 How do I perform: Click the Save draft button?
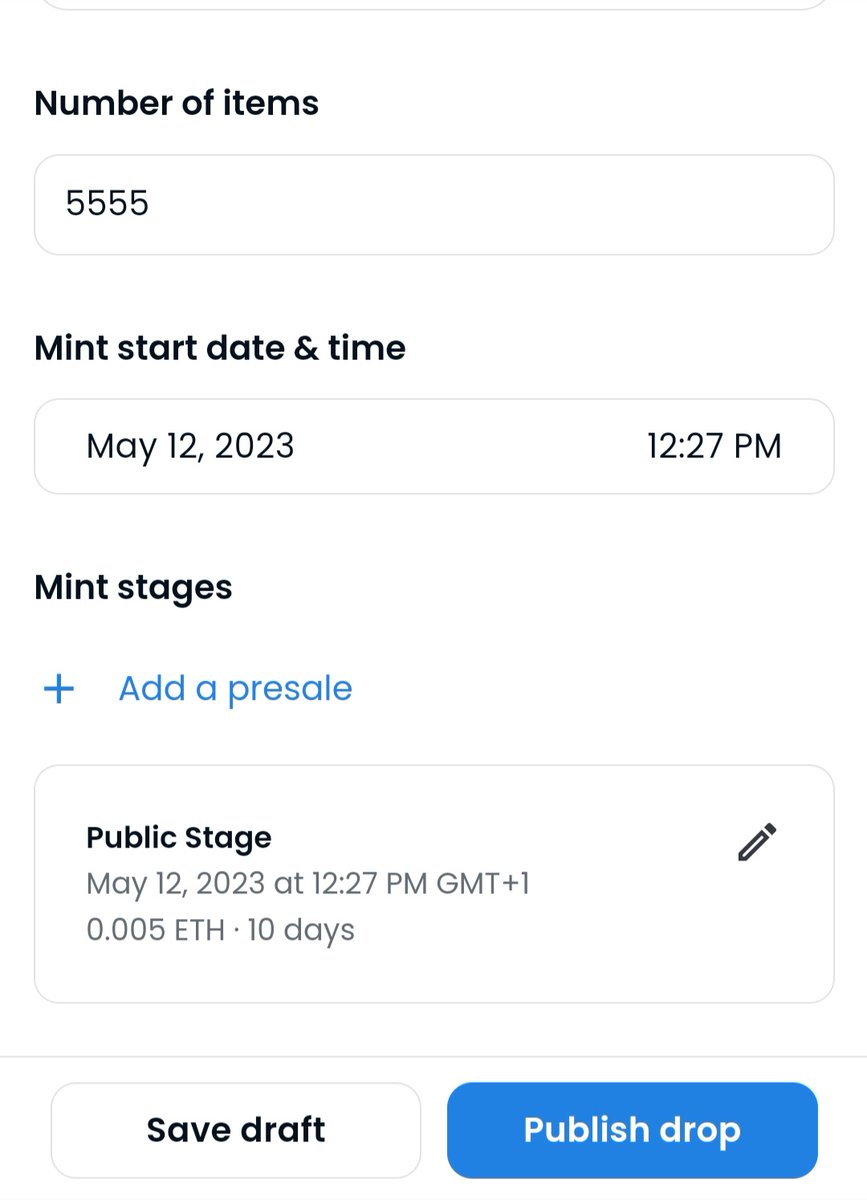pyautogui.click(x=236, y=1130)
